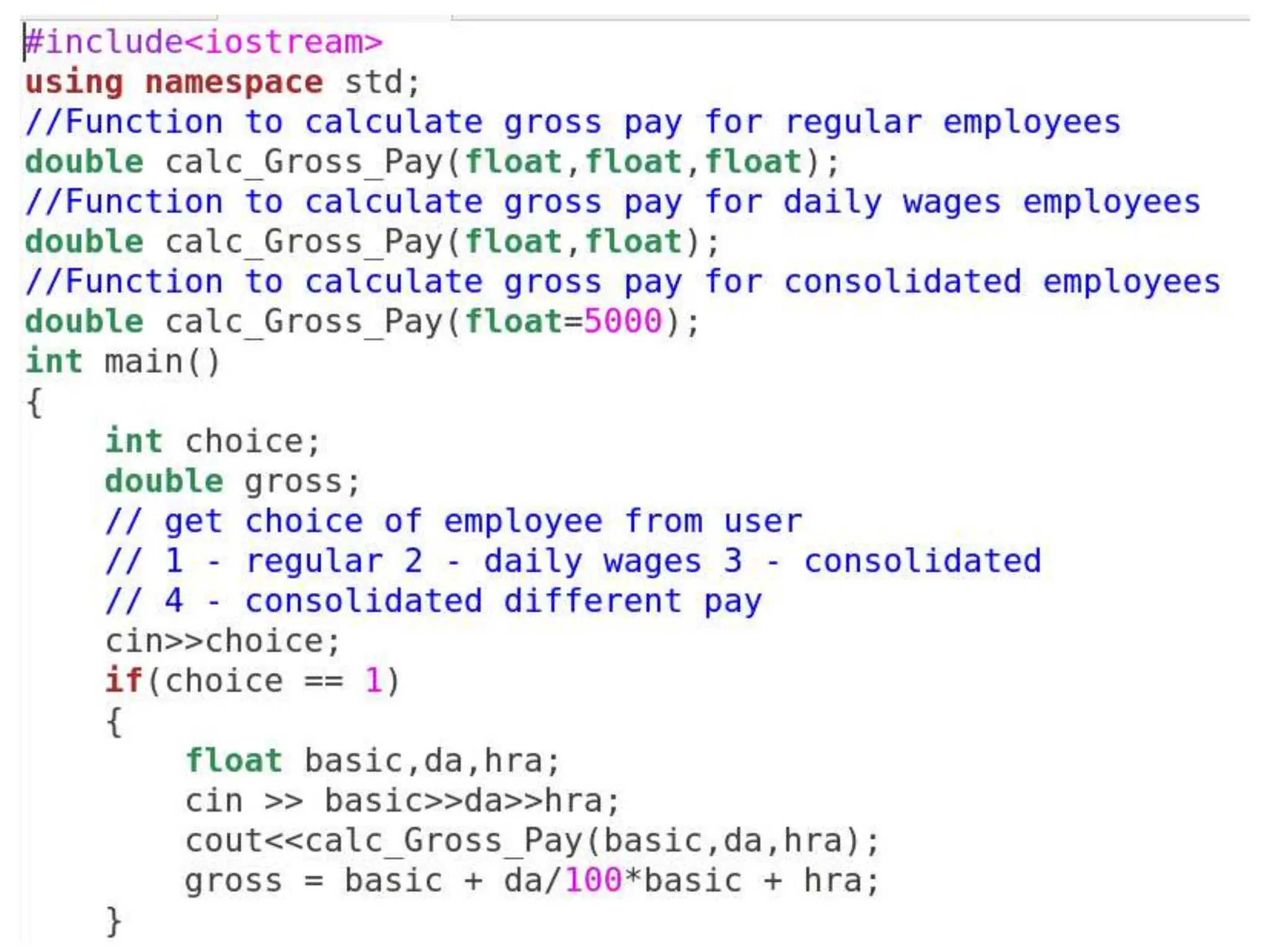Viewport: 1270px width, 952px height.
Task: Click the 'std;' text
Action: pyautogui.click(x=382, y=82)
